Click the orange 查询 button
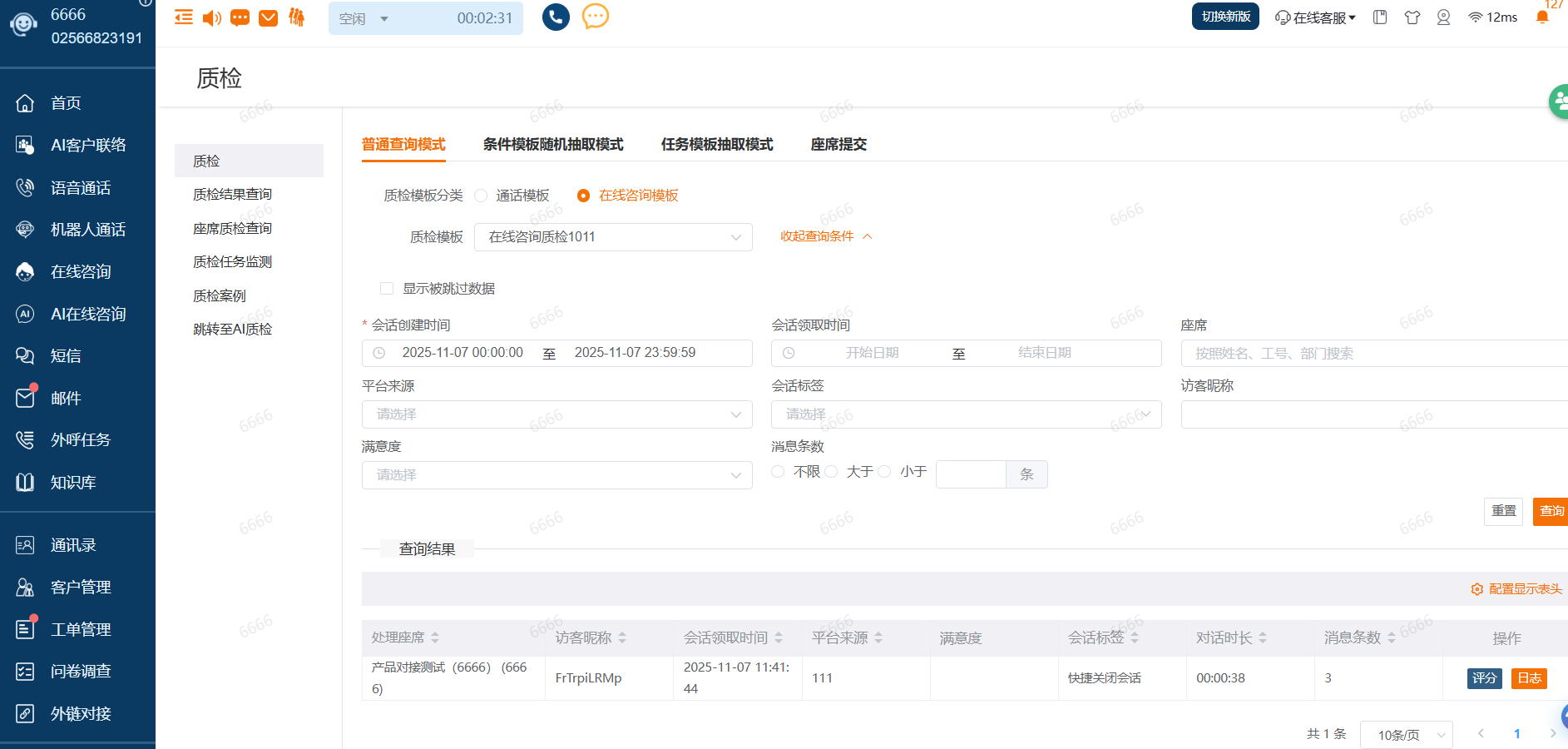 tap(1551, 511)
